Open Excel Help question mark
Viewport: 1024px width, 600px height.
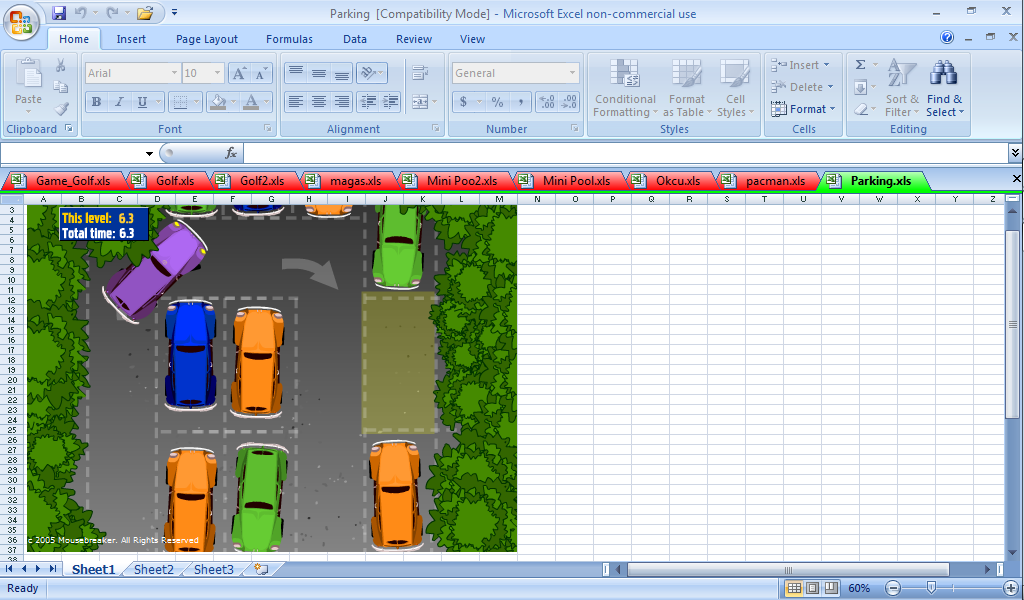pos(947,37)
